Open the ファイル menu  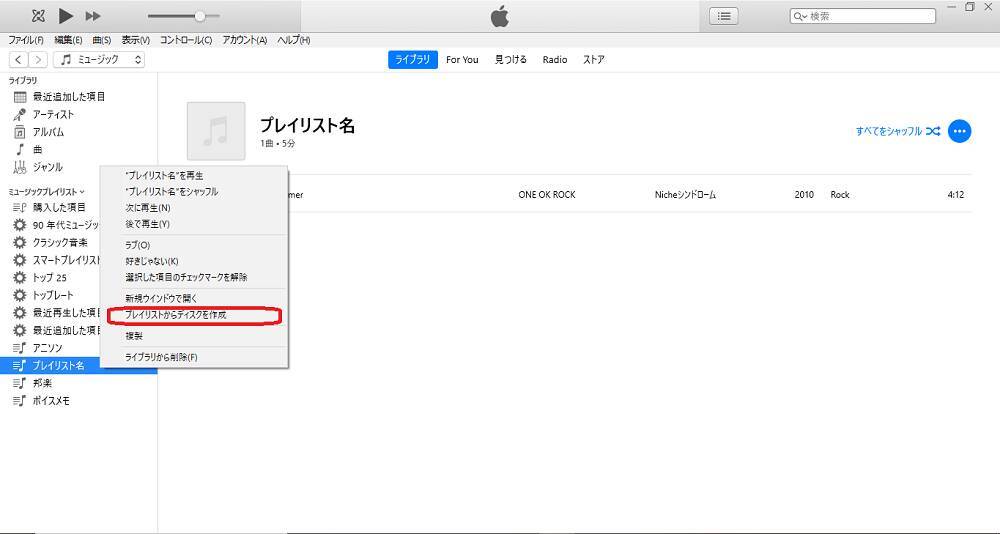(x=26, y=40)
